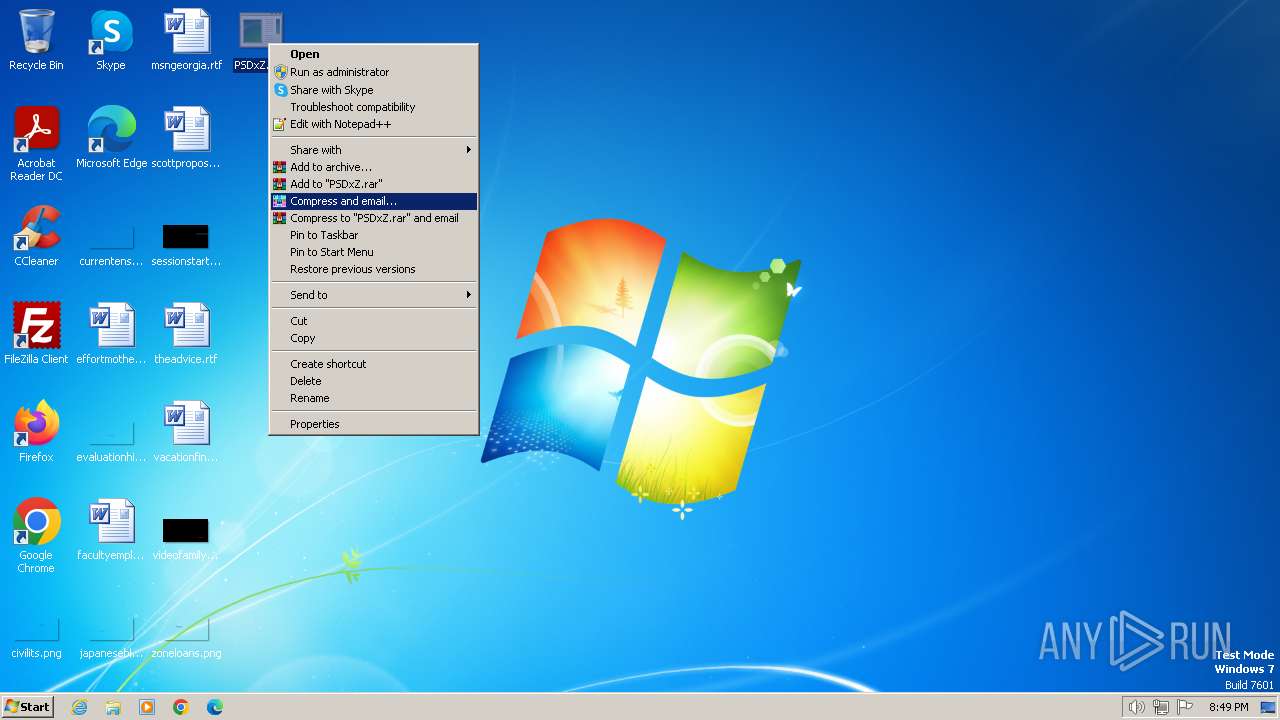The height and width of the screenshot is (720, 1280).
Task: Choose Properties from context menu
Action: [374, 424]
